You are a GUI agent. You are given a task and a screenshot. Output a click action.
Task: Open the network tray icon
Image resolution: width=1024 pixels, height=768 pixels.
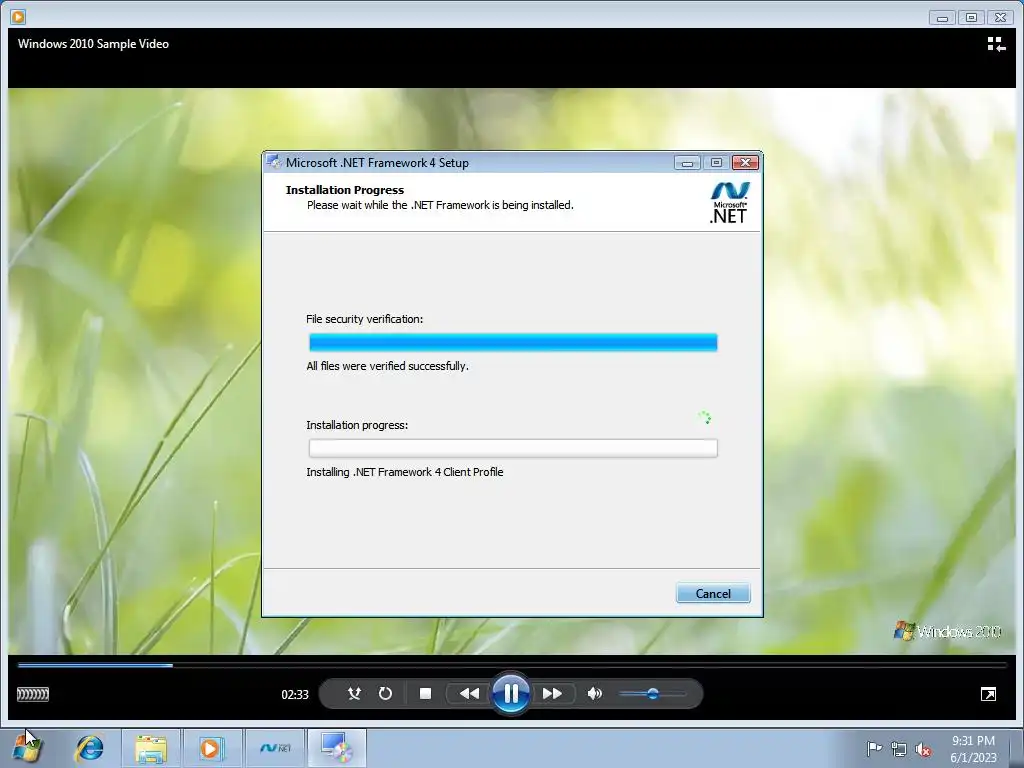pyautogui.click(x=899, y=749)
